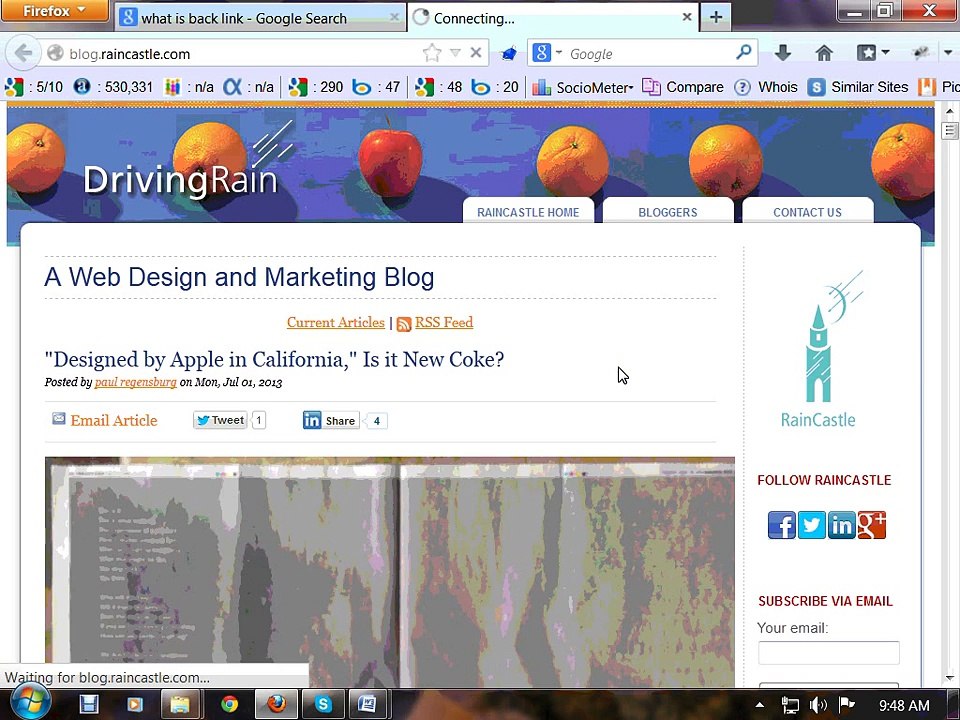The width and height of the screenshot is (960, 720).
Task: Select the tab that says Connecting...
Action: point(554,18)
